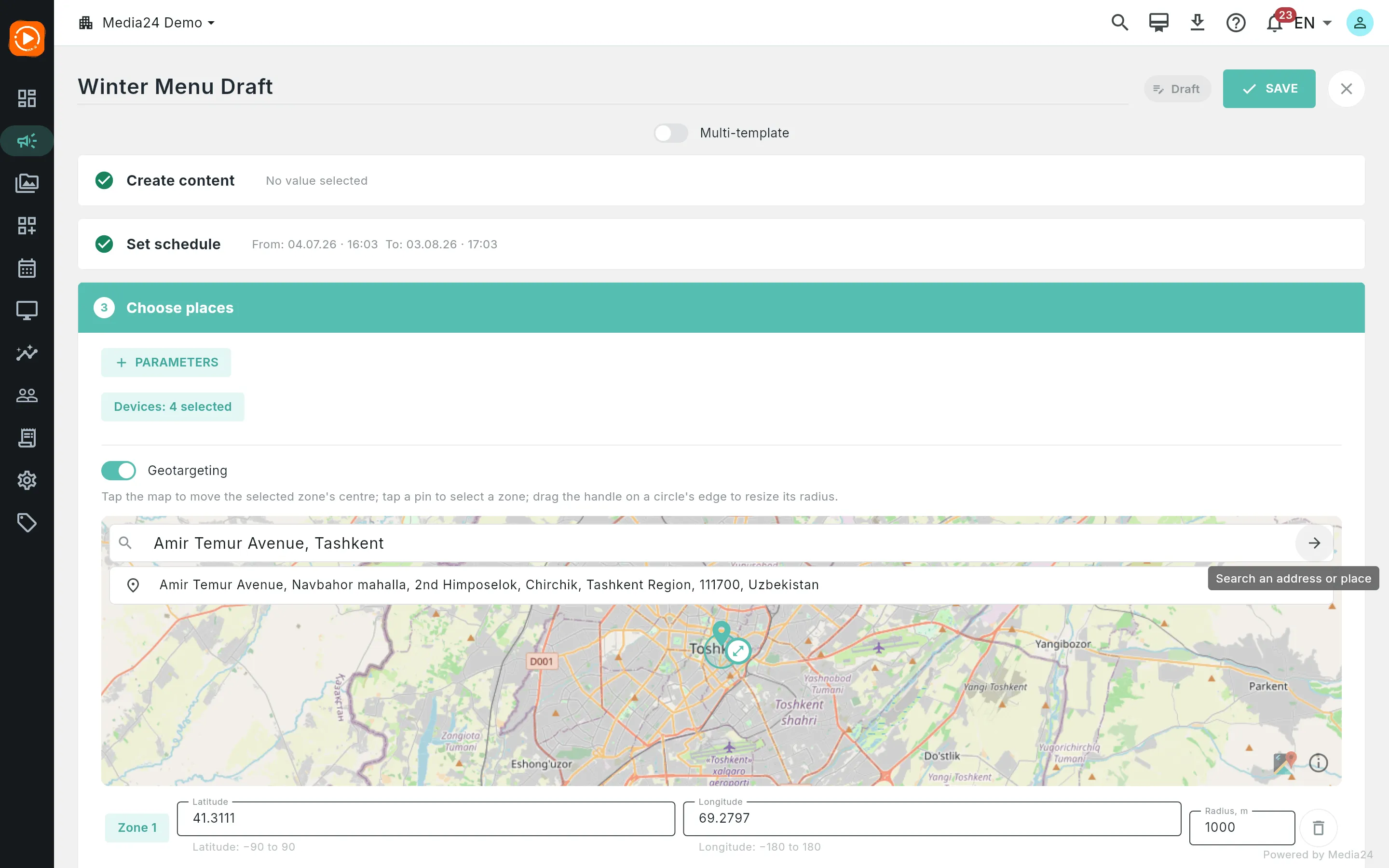
Task: Open the EN language dropdown
Action: (x=1313, y=23)
